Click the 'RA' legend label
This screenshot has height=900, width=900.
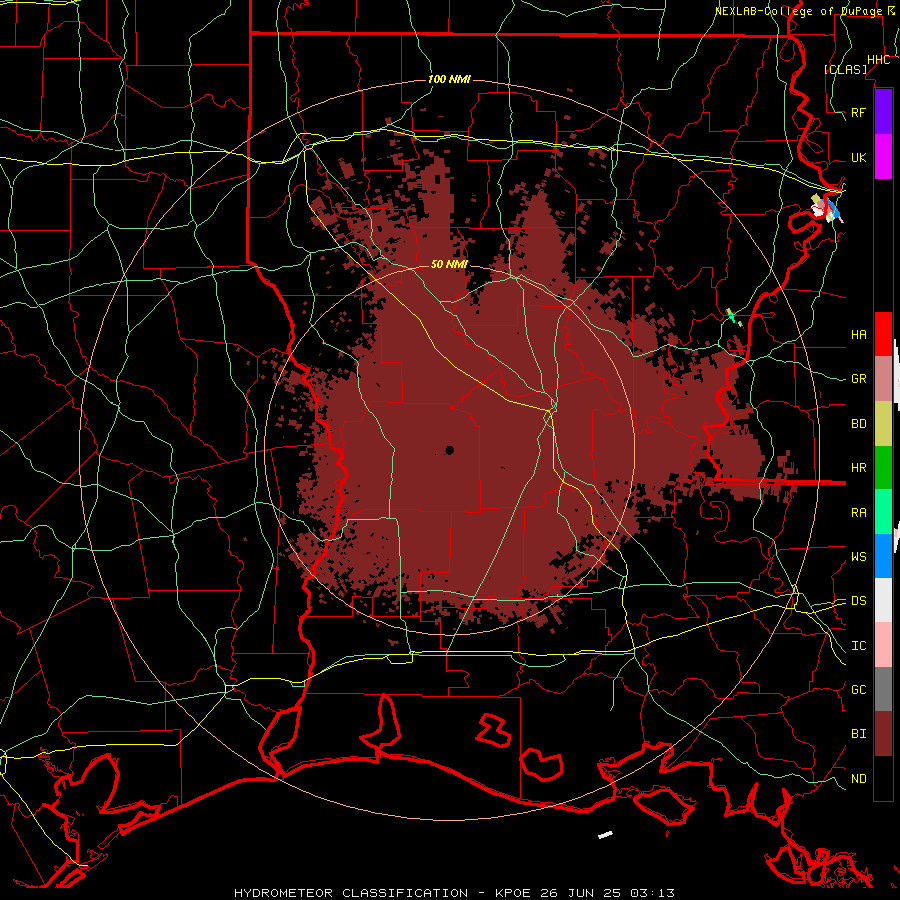point(858,513)
